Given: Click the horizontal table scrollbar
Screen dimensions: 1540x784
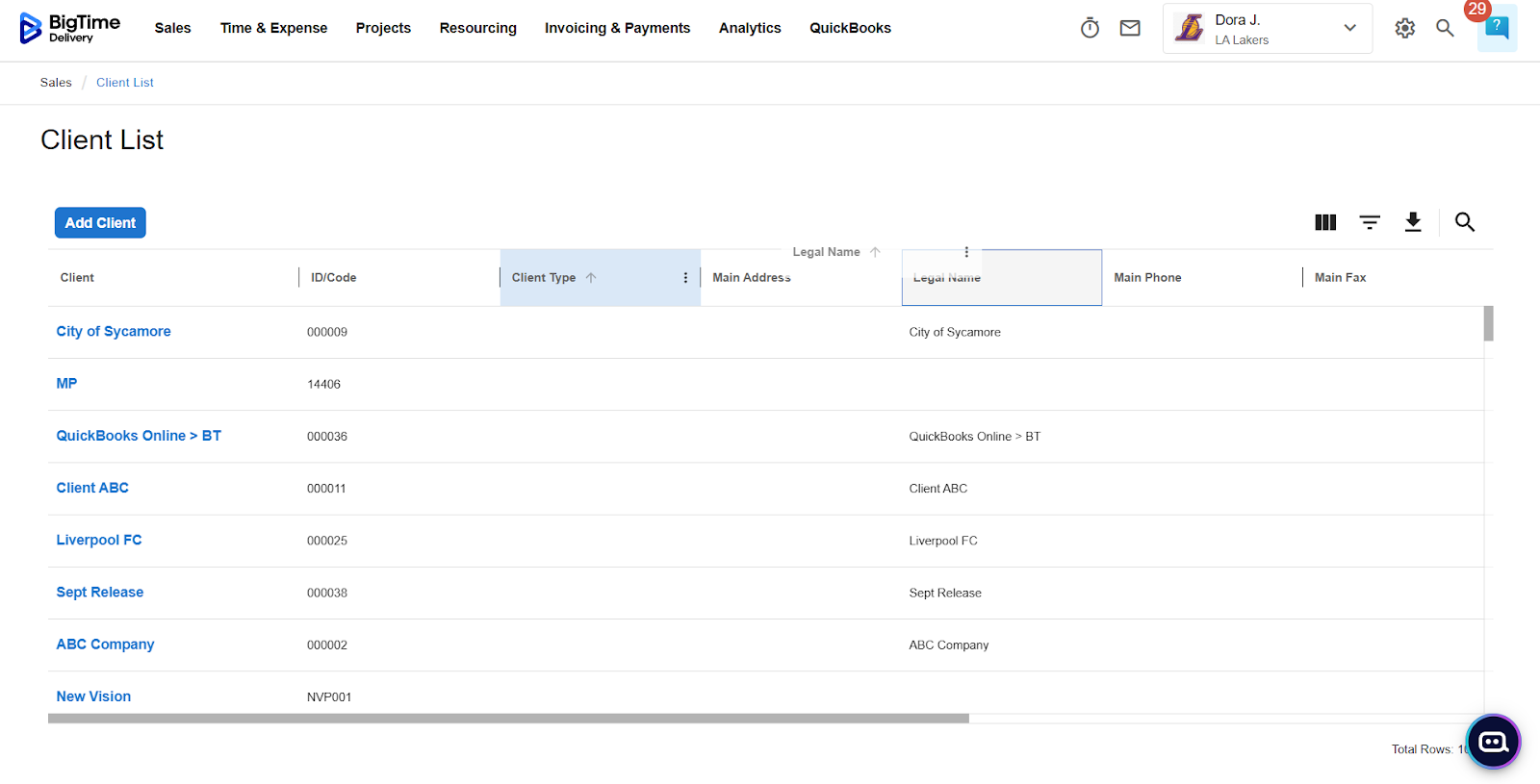Looking at the screenshot, I should point(508,719).
